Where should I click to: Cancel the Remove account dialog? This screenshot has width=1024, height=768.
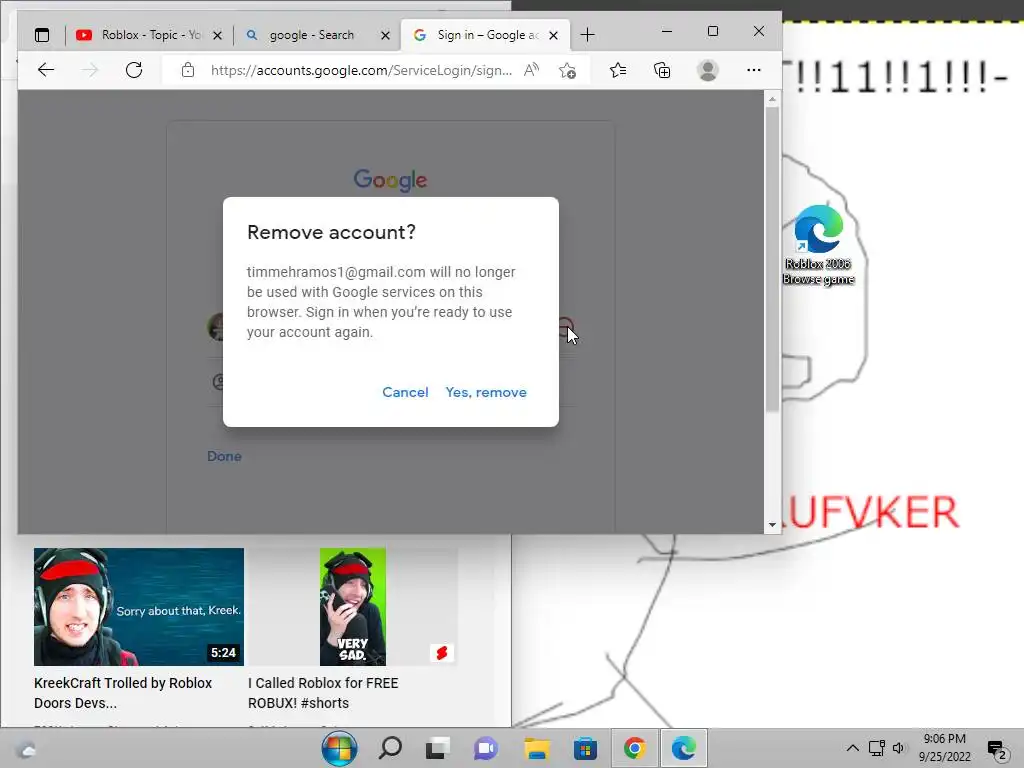pyautogui.click(x=405, y=392)
